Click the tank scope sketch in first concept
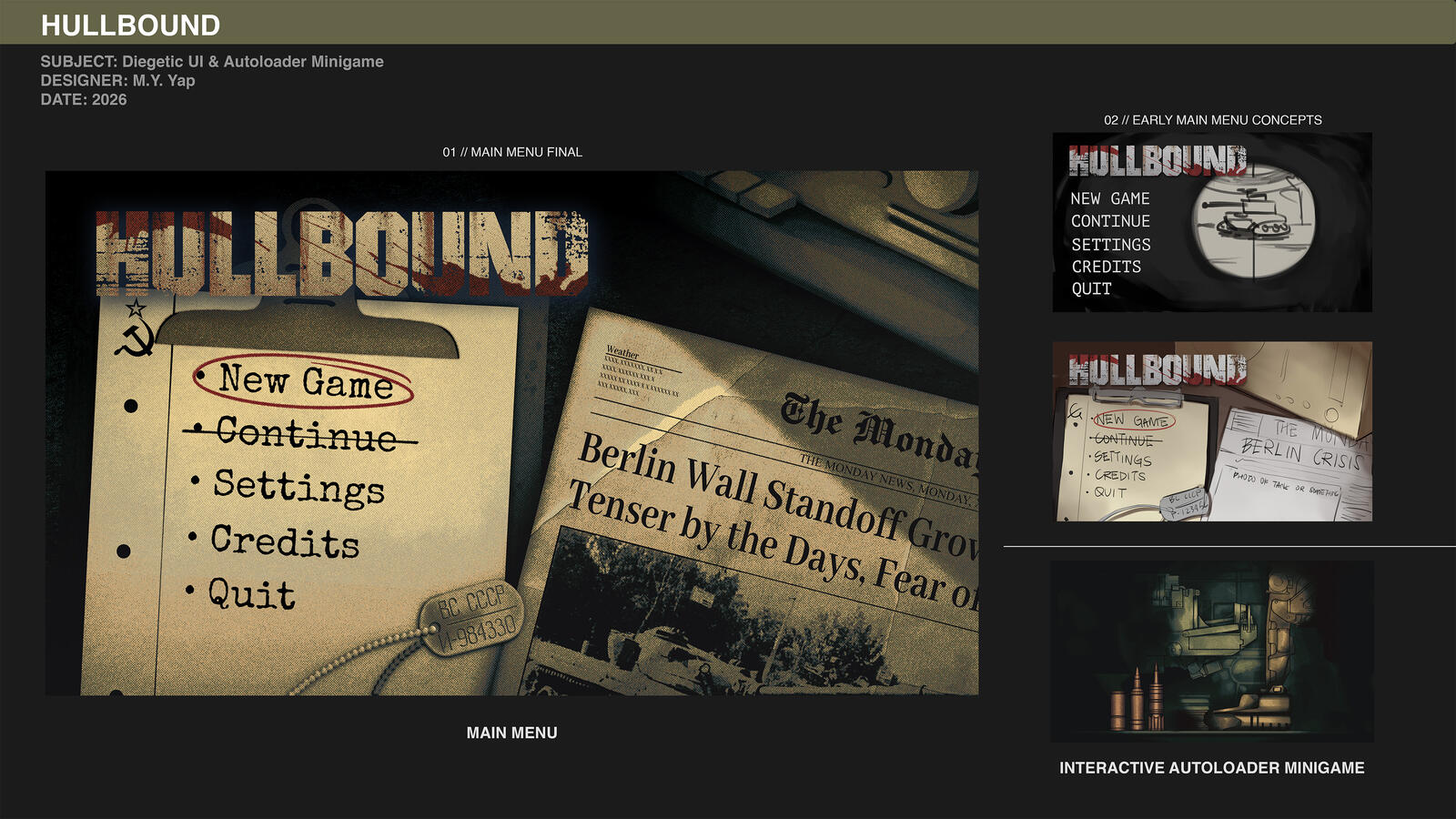Screen dimensions: 1456x819 tap(1255, 220)
